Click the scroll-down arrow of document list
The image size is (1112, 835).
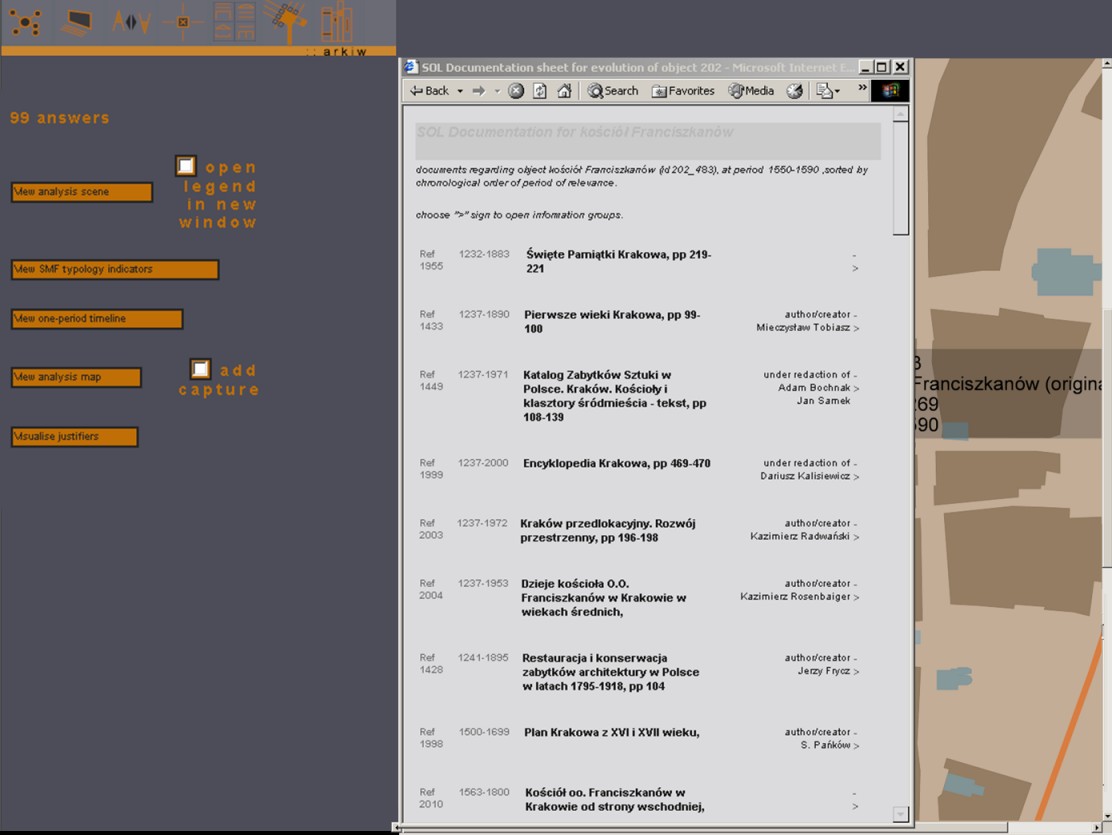[901, 814]
